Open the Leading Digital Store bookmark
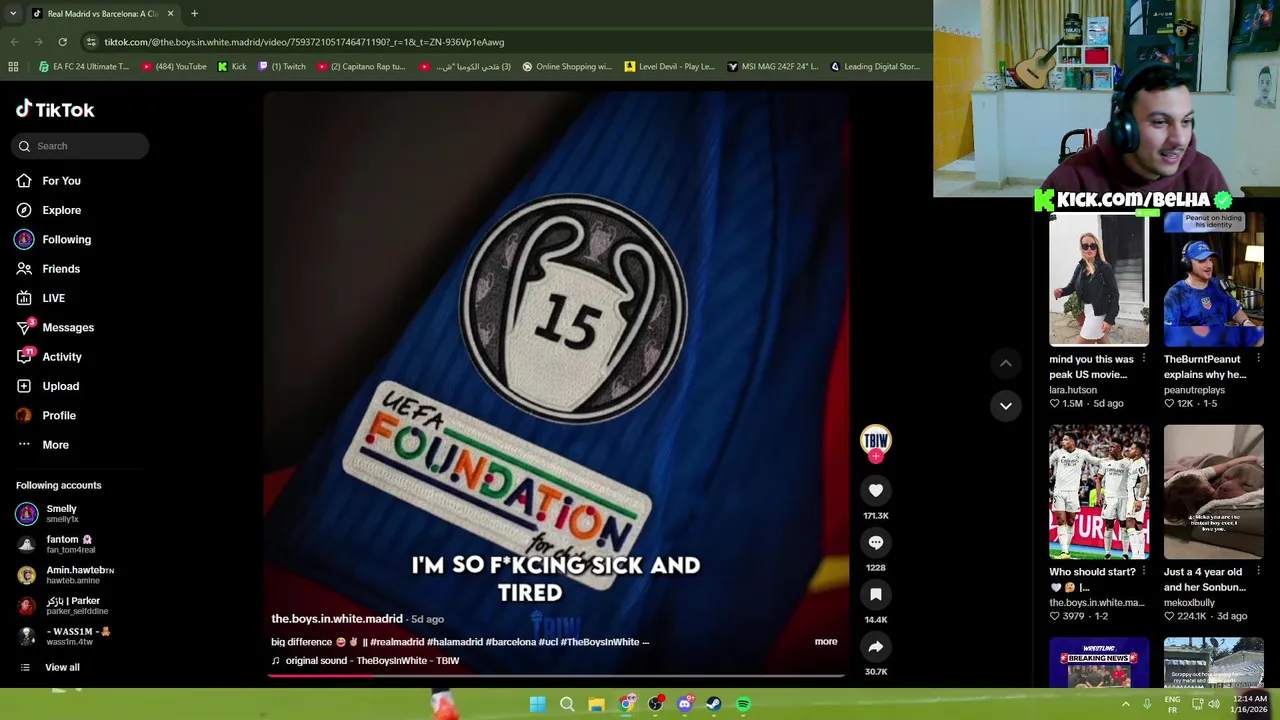 [875, 67]
